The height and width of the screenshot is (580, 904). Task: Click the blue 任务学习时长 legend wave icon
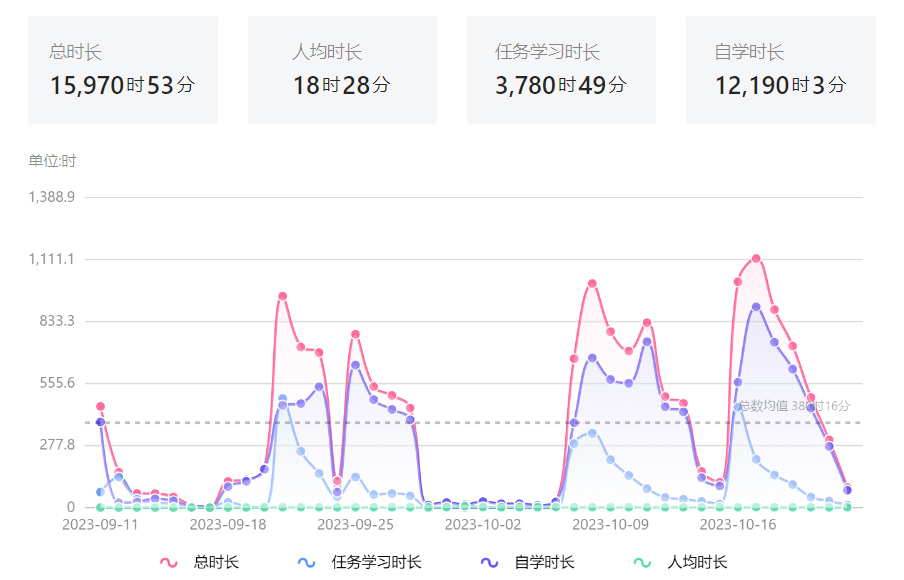(x=307, y=563)
